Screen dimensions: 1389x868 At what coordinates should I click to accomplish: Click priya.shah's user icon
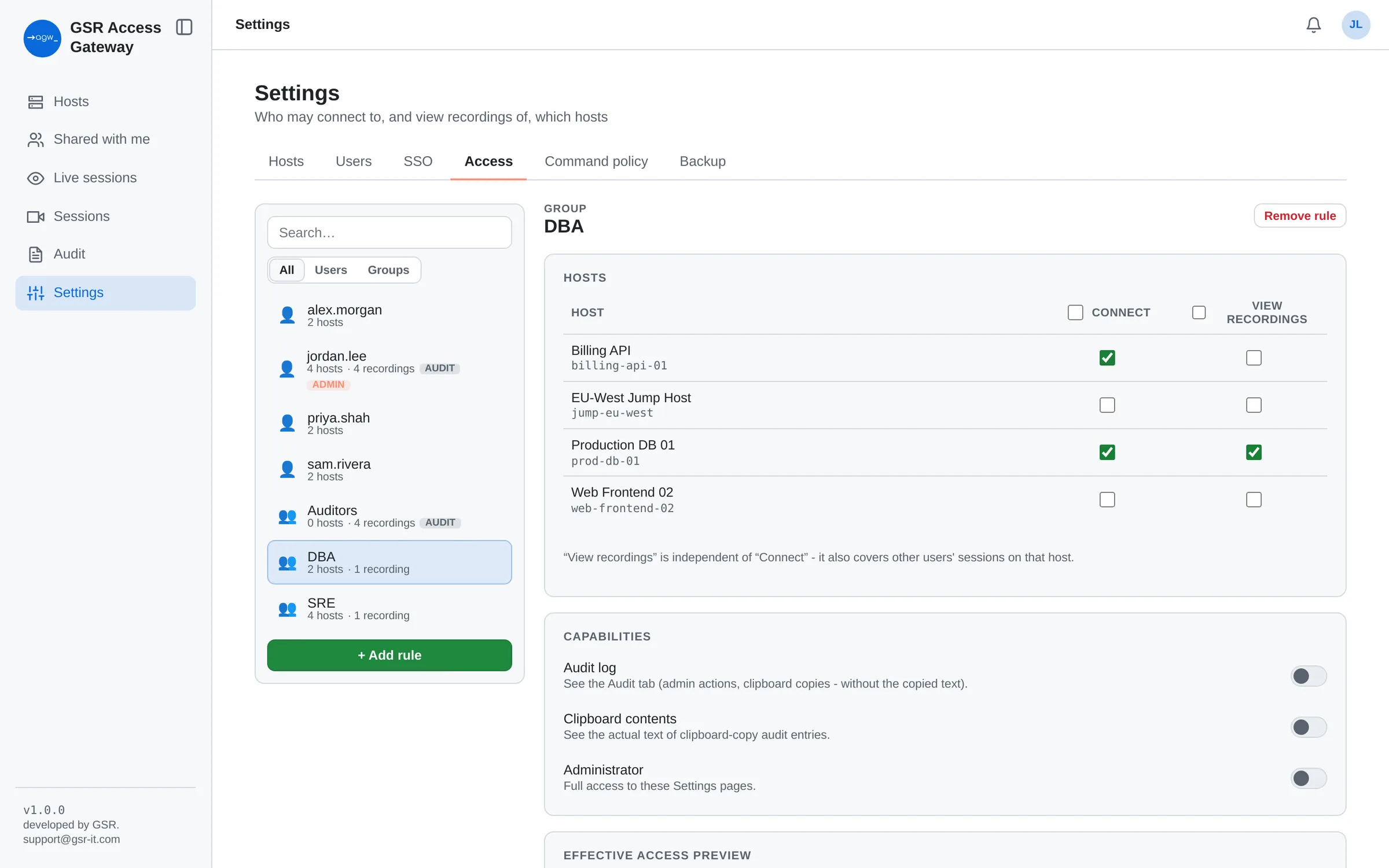[x=287, y=424]
